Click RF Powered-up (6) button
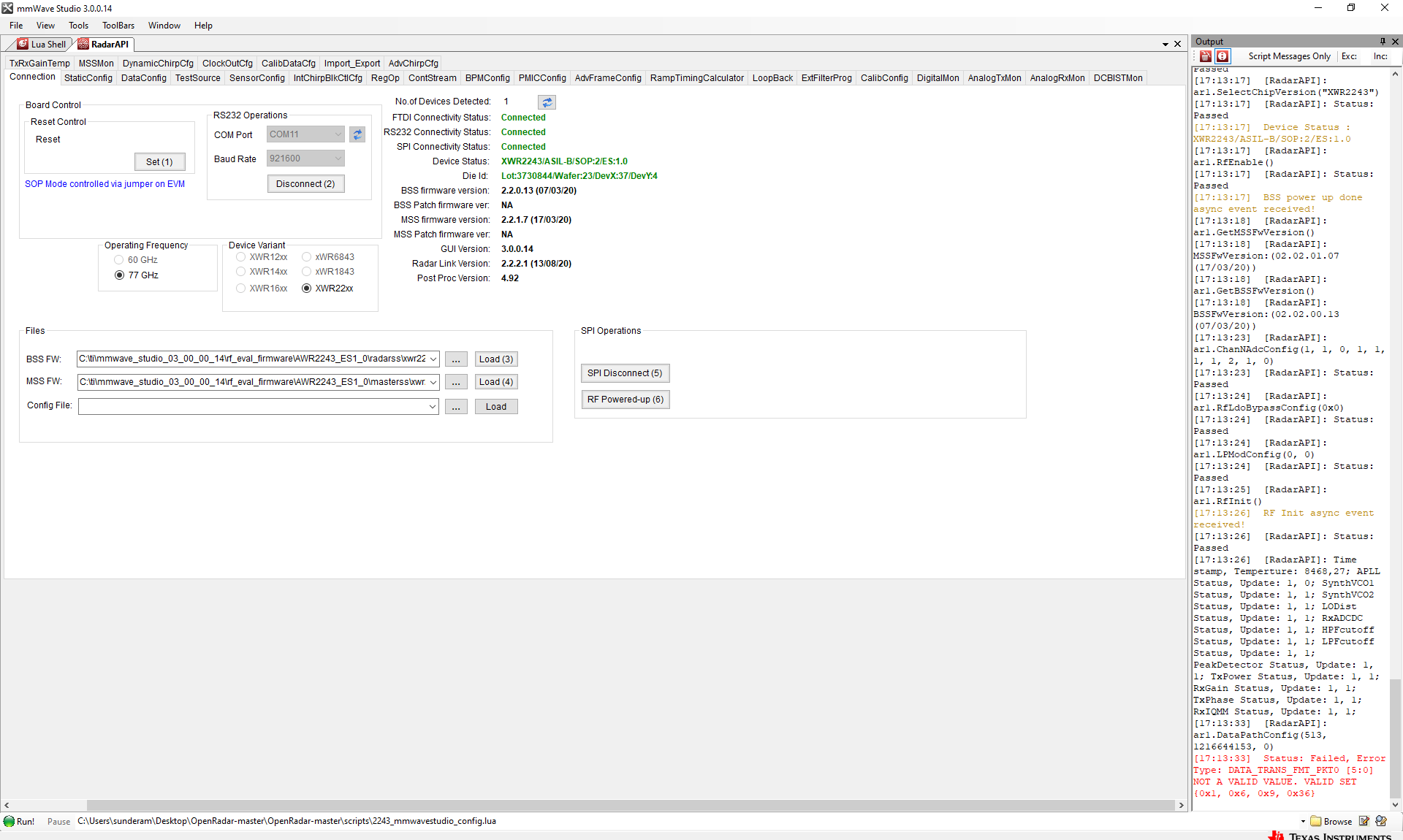 point(626,400)
